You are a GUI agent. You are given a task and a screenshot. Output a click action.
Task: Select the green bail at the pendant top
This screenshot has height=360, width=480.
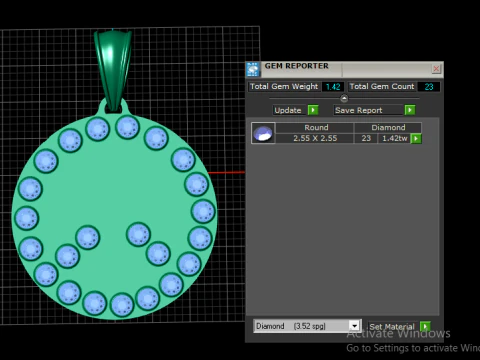[113, 71]
